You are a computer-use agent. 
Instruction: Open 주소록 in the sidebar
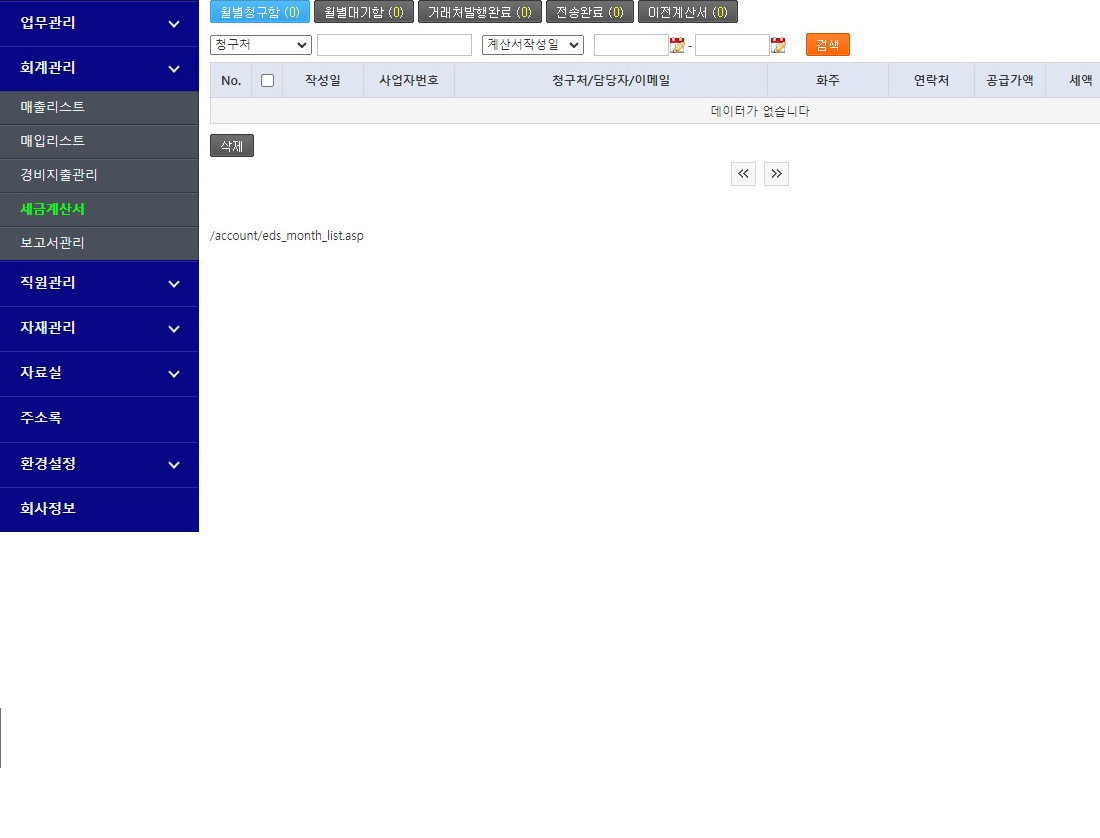pyautogui.click(x=41, y=419)
